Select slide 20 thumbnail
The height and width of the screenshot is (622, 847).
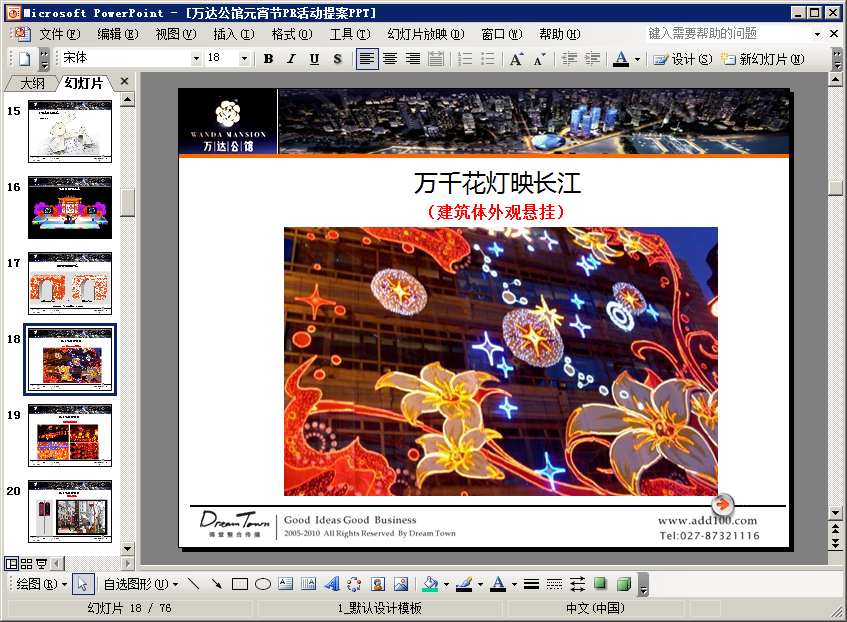click(x=70, y=511)
